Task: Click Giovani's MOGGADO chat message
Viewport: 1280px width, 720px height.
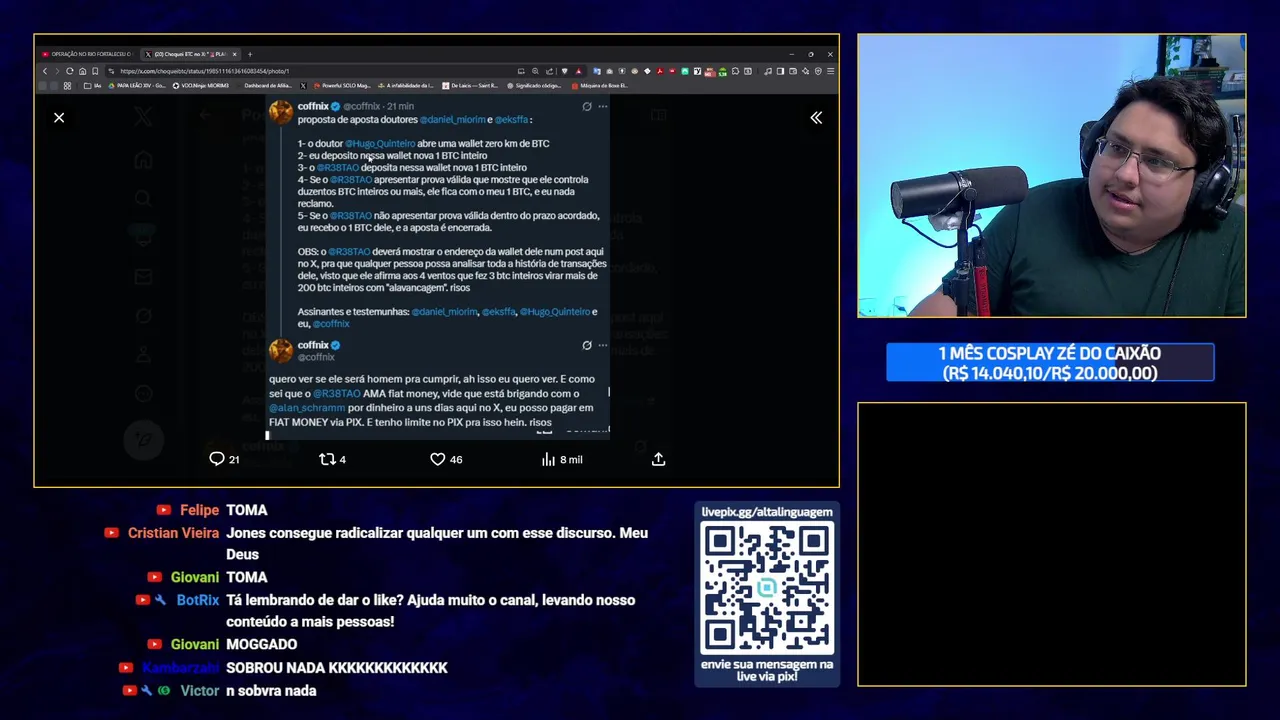Action: 262,645
